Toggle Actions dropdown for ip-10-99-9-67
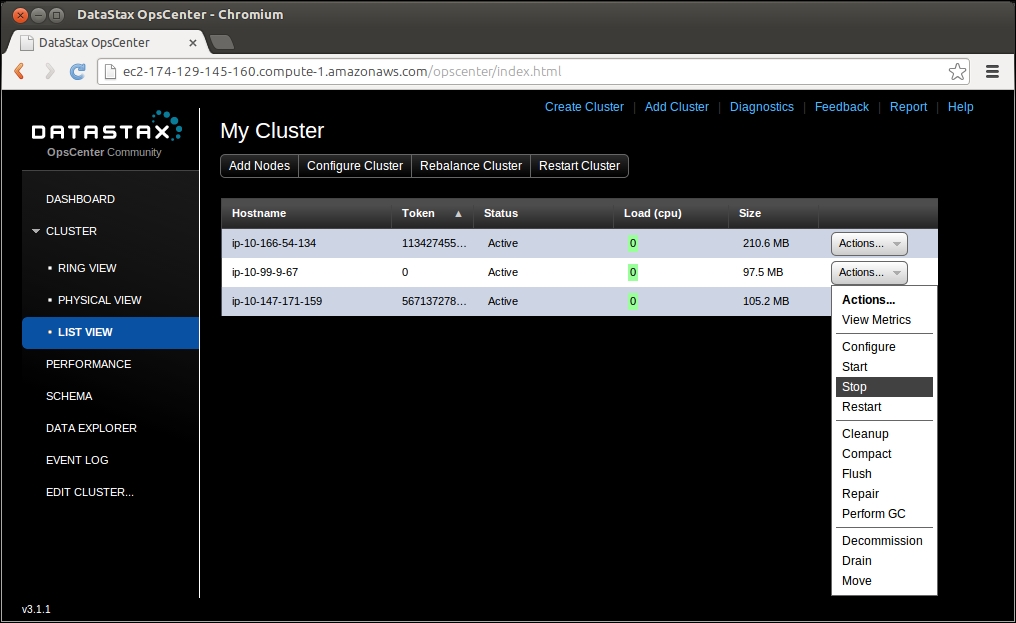The image size is (1016, 623). tap(869, 273)
